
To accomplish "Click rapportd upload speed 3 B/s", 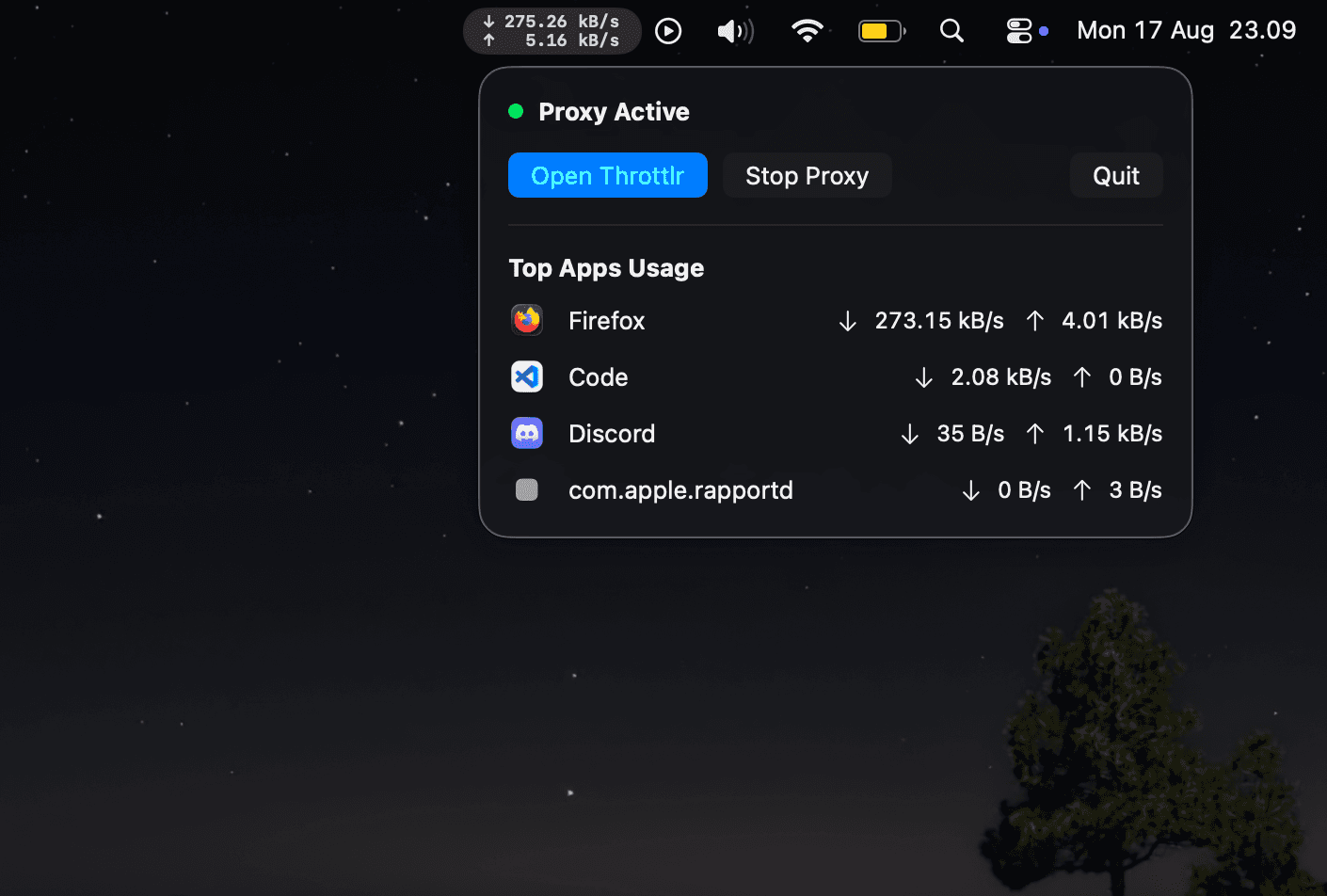I will pyautogui.click(x=1135, y=490).
